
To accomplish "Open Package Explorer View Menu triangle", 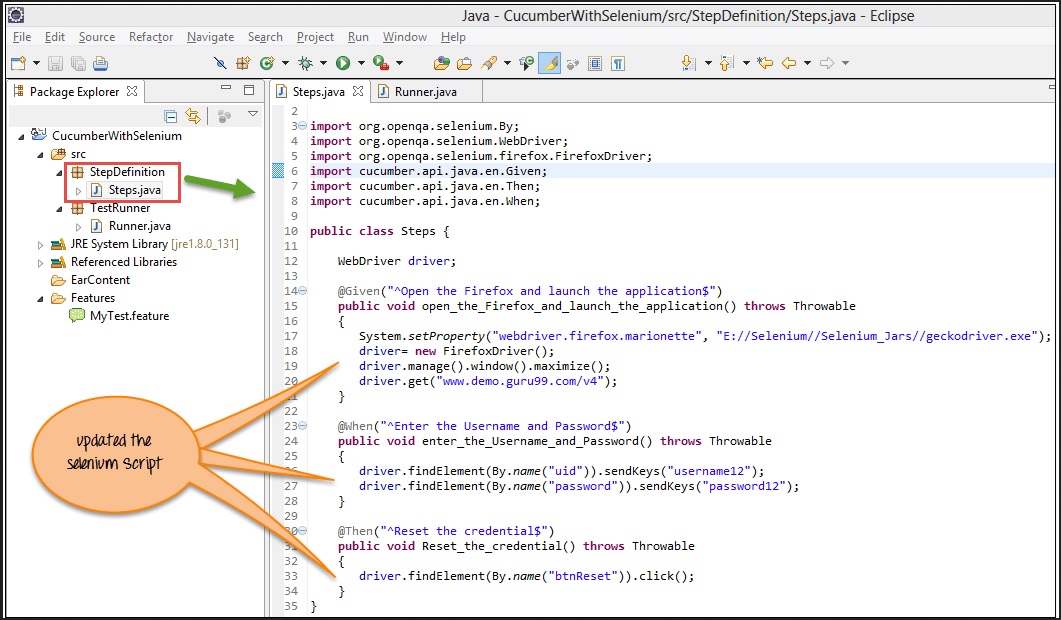I will (252, 114).
